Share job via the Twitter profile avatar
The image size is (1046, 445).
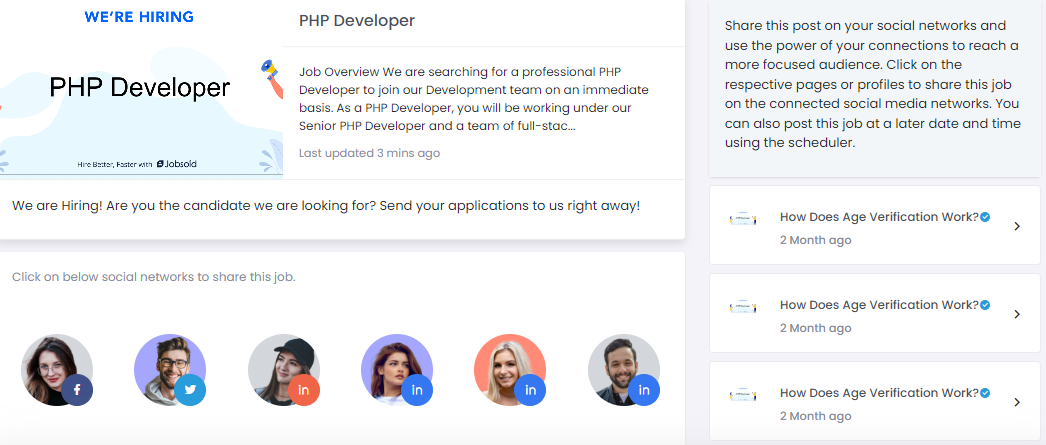(170, 370)
